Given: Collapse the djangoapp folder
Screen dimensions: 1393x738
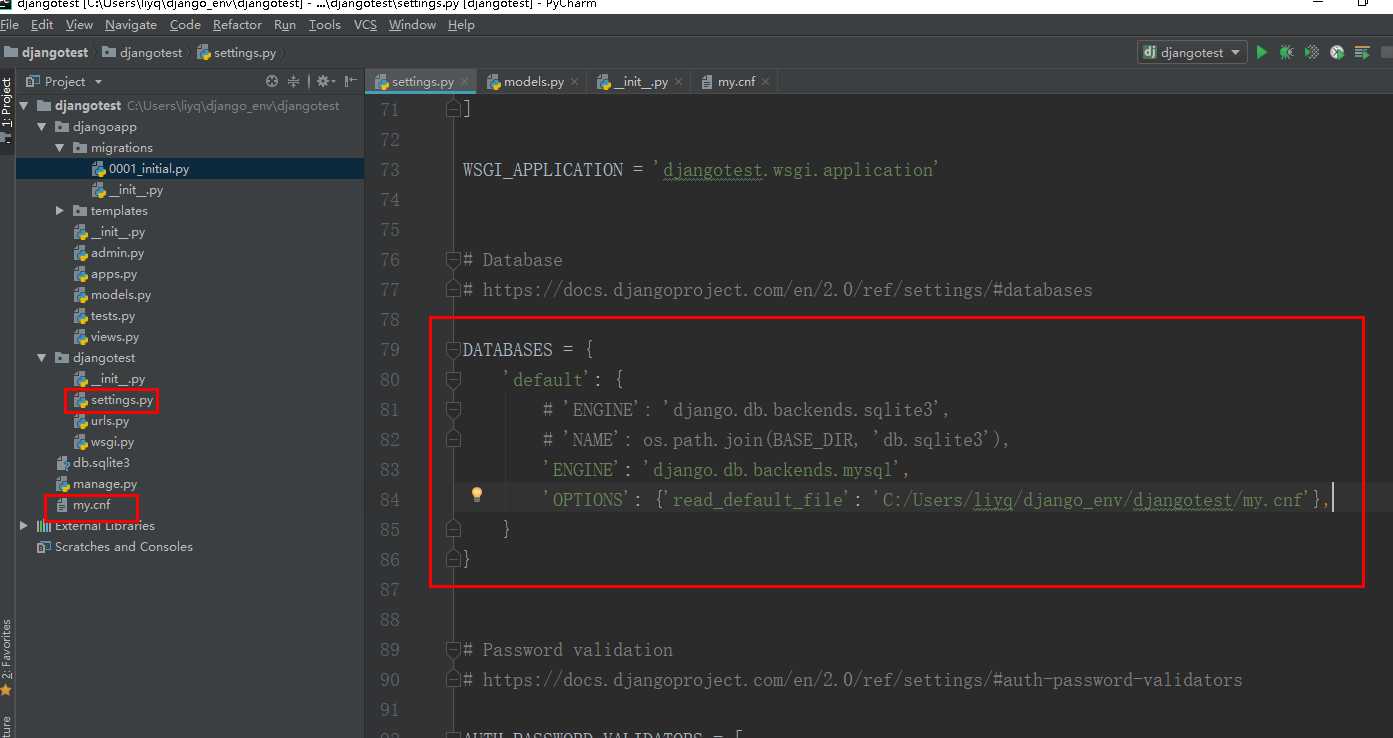Looking at the screenshot, I should click(42, 127).
